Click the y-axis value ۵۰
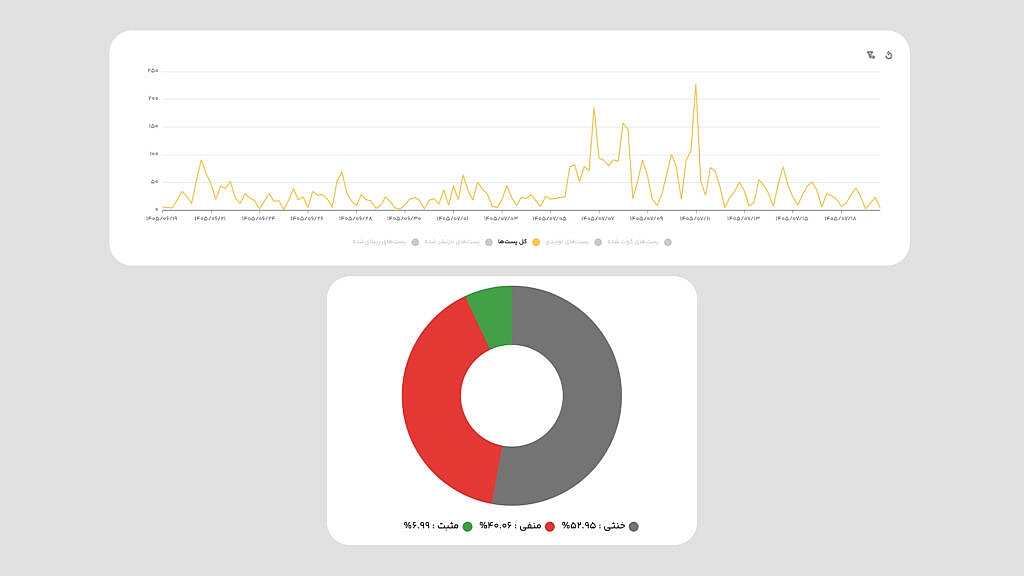Screen dimensions: 1024x576 [x=154, y=182]
